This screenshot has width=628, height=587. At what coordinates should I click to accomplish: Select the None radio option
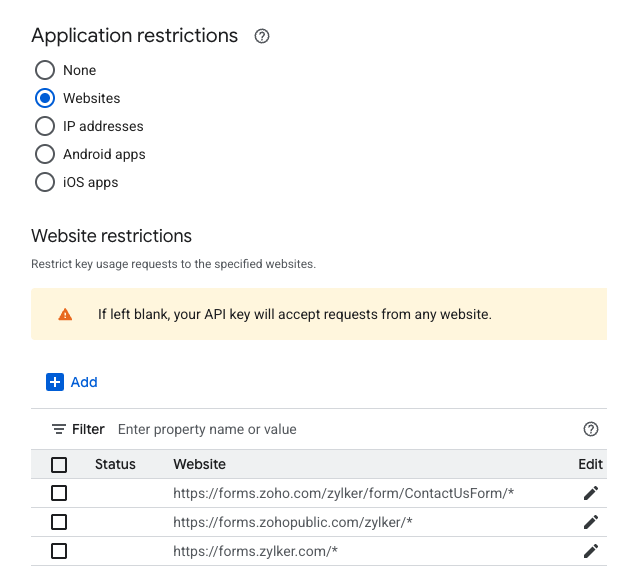44,70
